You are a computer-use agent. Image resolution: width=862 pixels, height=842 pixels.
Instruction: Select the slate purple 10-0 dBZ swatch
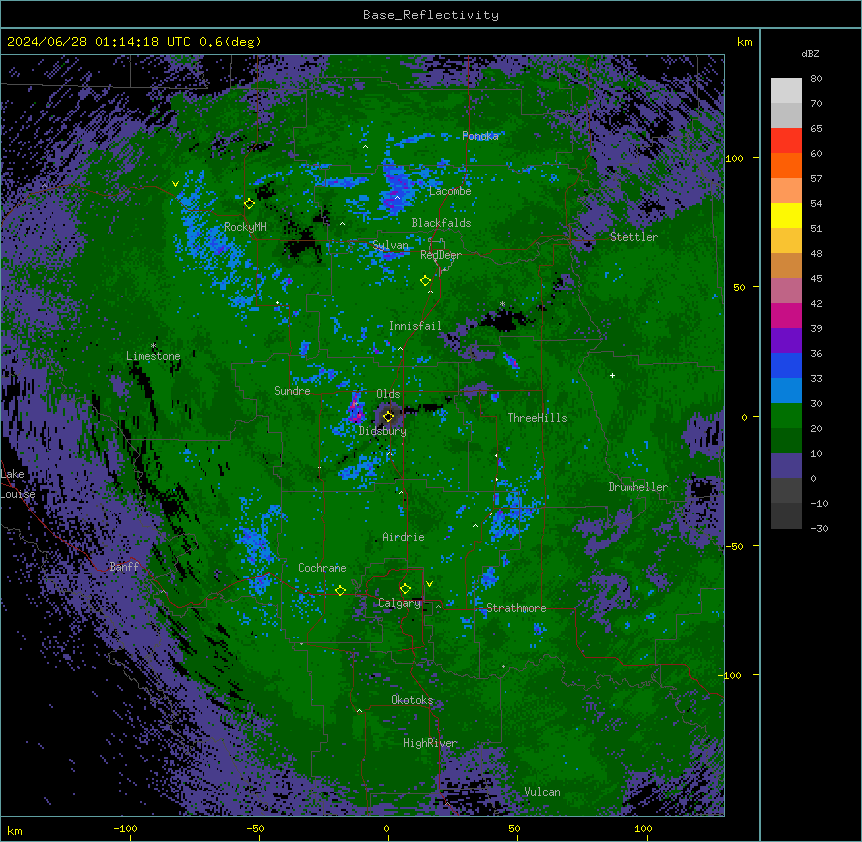pos(786,466)
